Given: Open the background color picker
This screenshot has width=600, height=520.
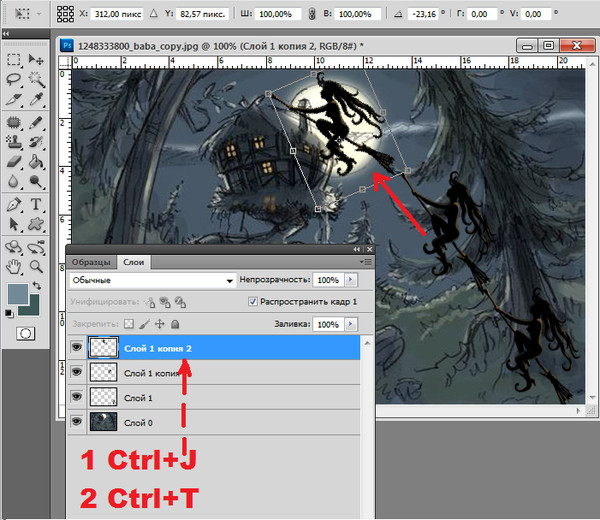Looking at the screenshot, I should [34, 308].
